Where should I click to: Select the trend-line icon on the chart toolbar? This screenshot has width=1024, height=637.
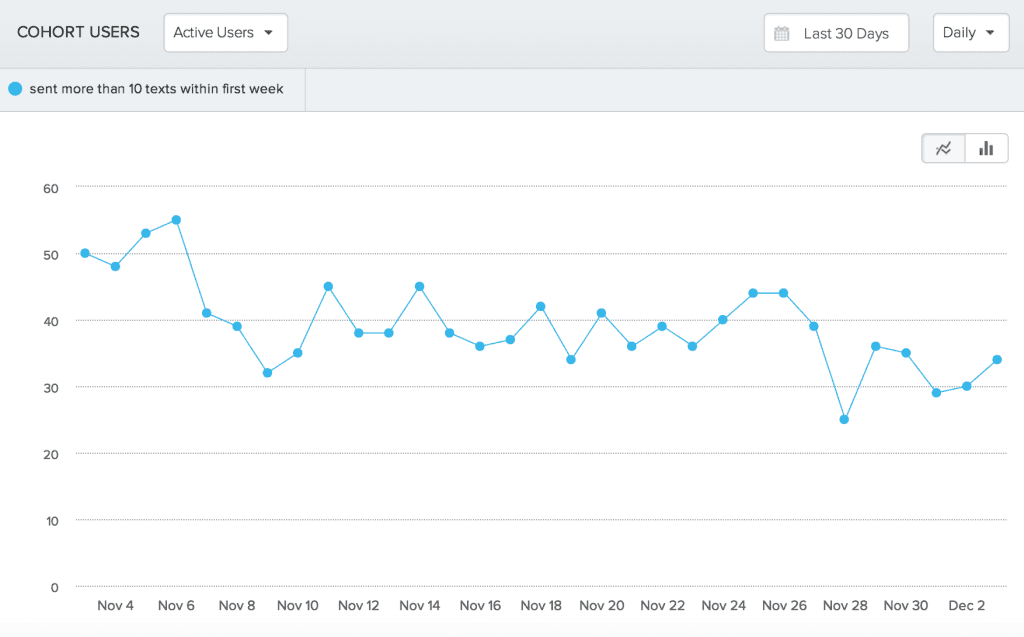coord(943,147)
